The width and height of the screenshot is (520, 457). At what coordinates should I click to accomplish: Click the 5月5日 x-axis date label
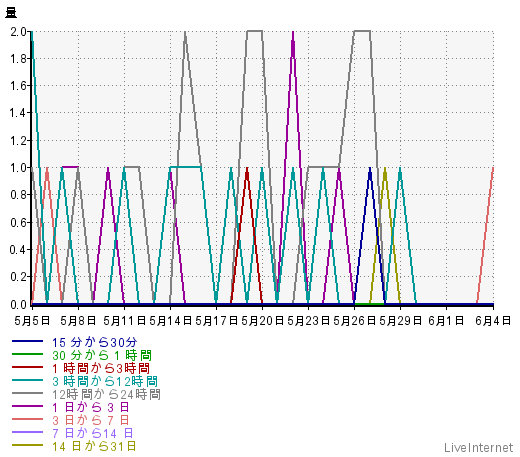tap(32, 321)
